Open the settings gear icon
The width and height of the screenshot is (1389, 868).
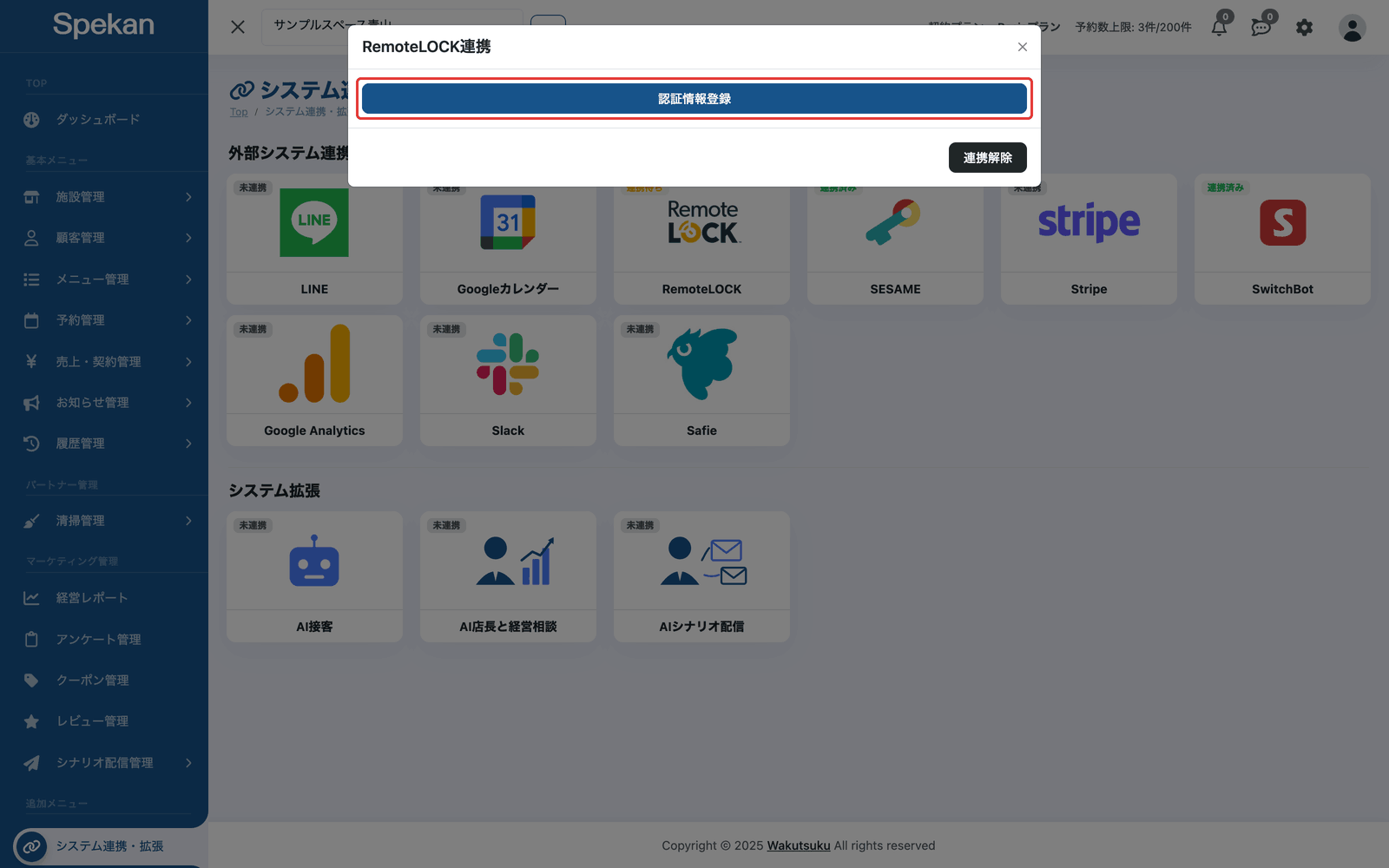click(x=1304, y=28)
